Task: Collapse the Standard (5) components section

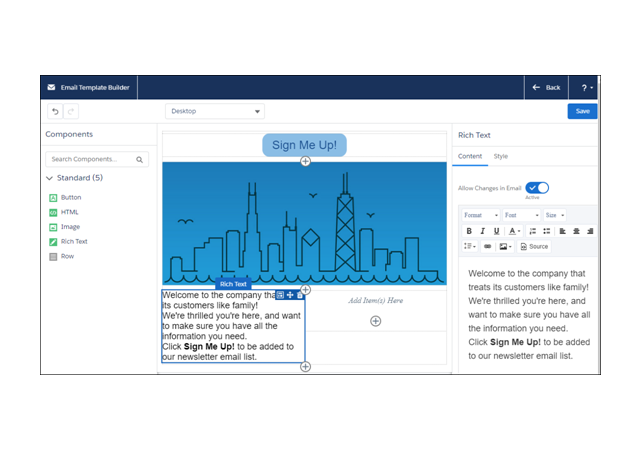Action: (50, 178)
